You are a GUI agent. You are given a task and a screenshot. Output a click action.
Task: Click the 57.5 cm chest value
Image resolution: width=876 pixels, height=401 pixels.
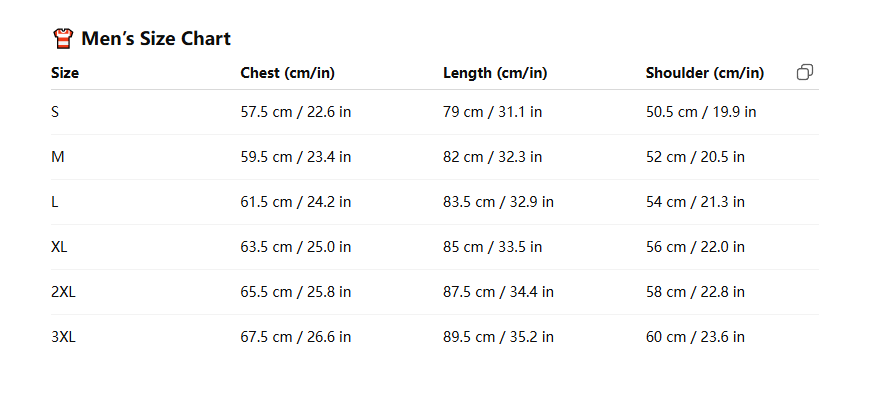coord(296,112)
